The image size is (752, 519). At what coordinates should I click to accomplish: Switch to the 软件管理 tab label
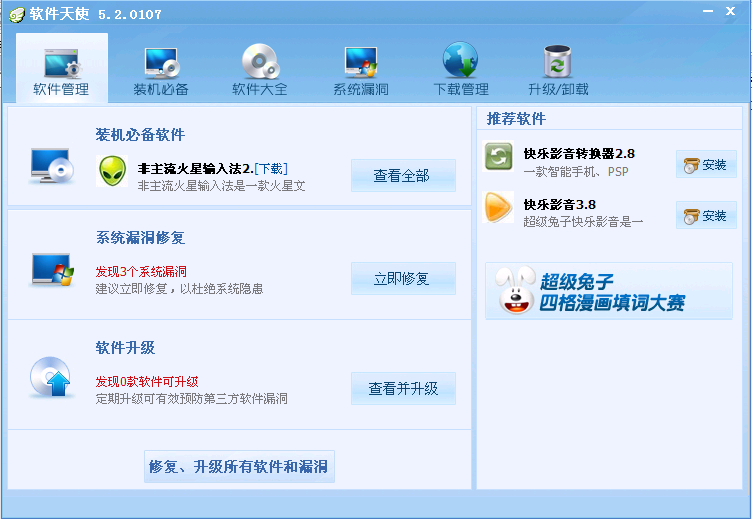click(61, 89)
